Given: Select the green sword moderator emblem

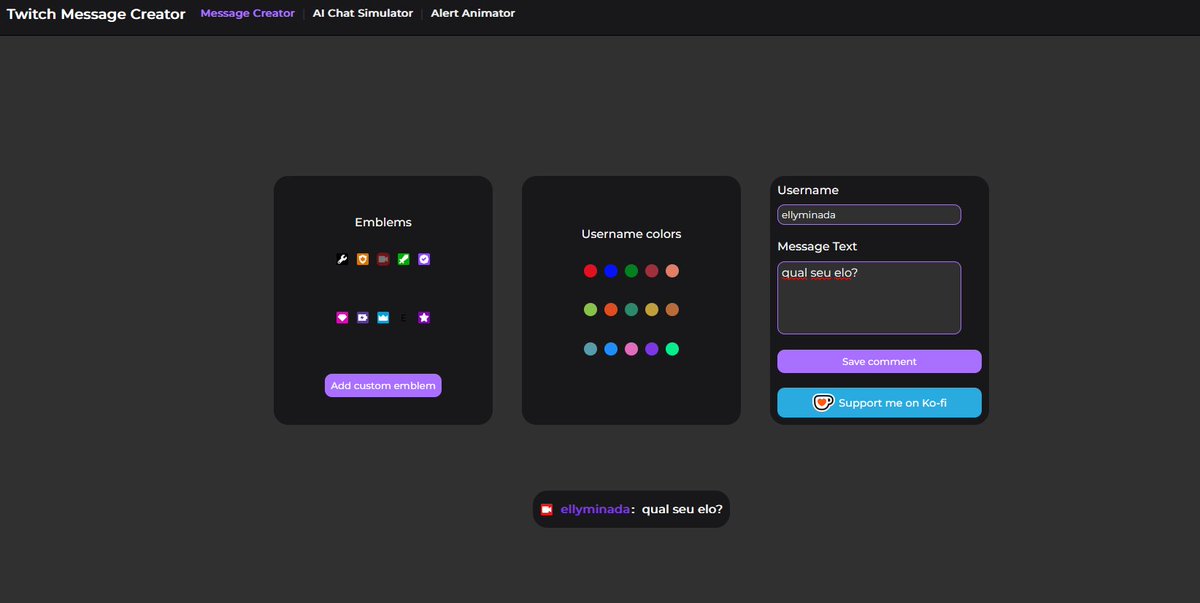Looking at the screenshot, I should click(403, 259).
